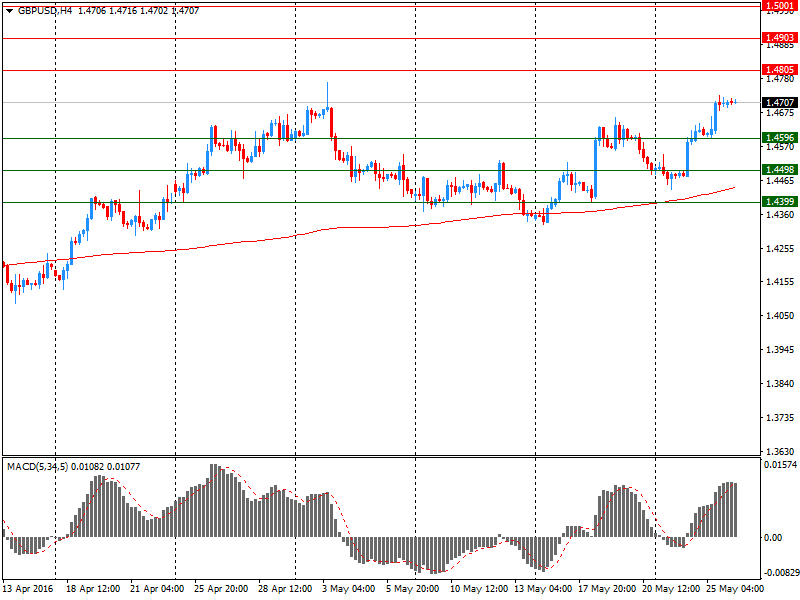Click the MACD scale value -0.00829
The image size is (800, 600).
point(780,572)
